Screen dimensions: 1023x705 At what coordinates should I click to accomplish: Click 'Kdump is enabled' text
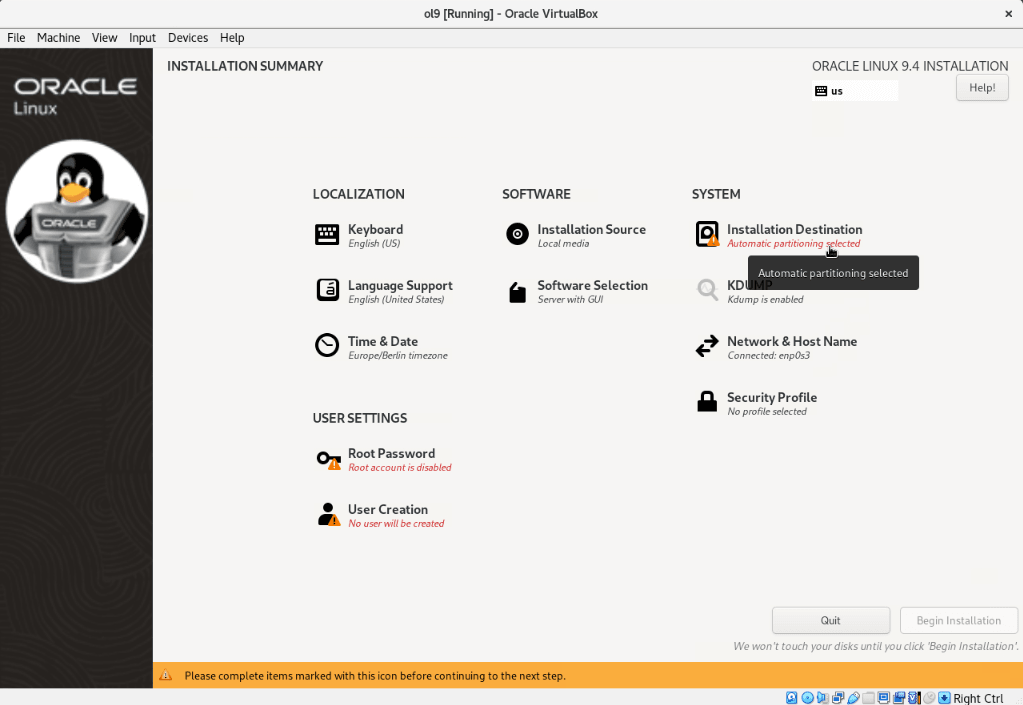765,299
